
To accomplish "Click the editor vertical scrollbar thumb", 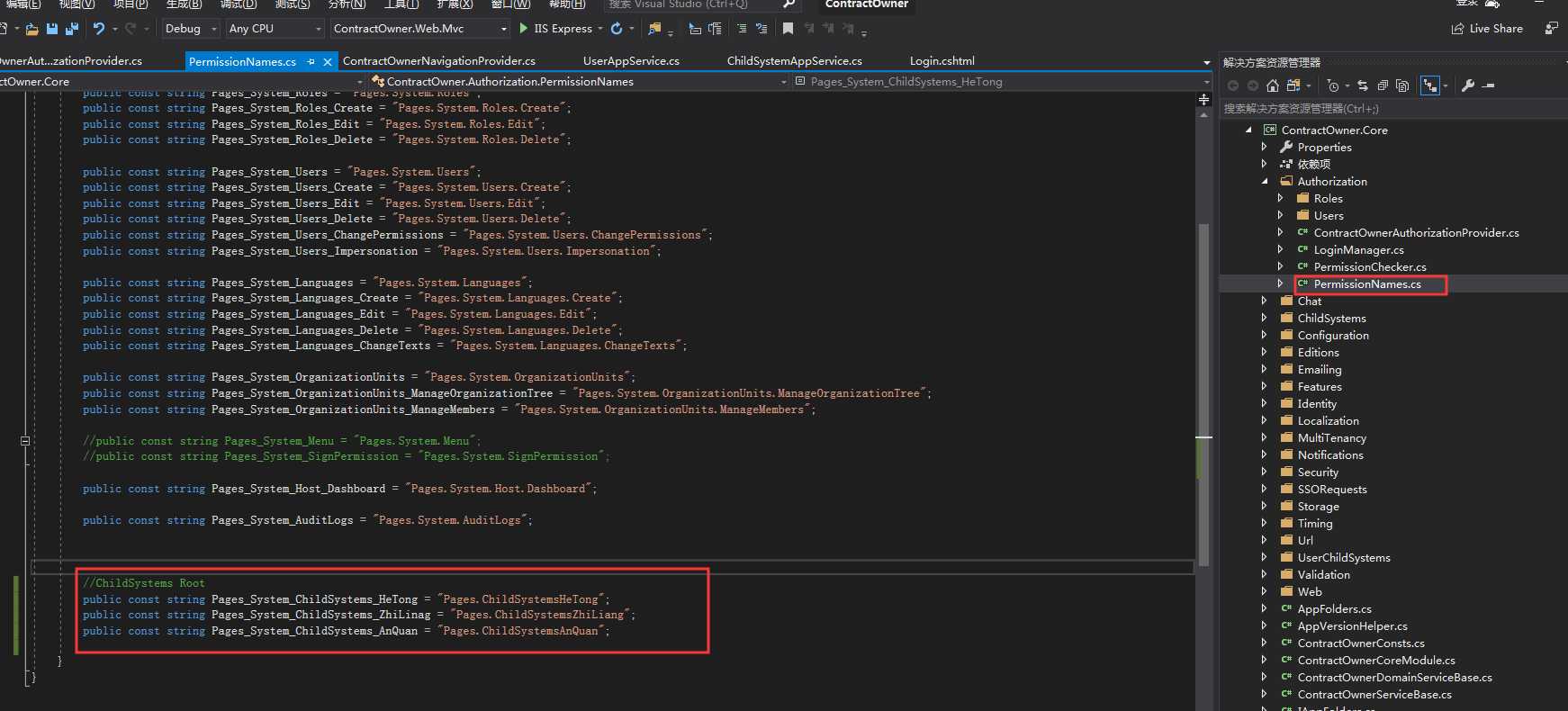I will (x=1204, y=394).
